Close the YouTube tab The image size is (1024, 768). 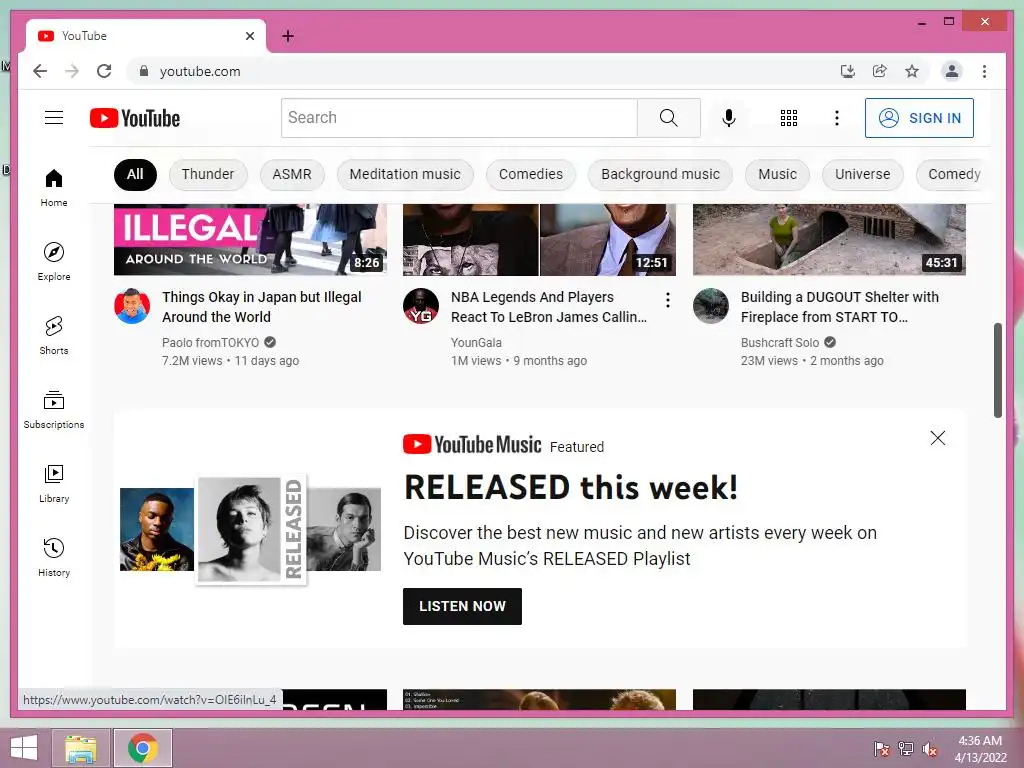[249, 36]
